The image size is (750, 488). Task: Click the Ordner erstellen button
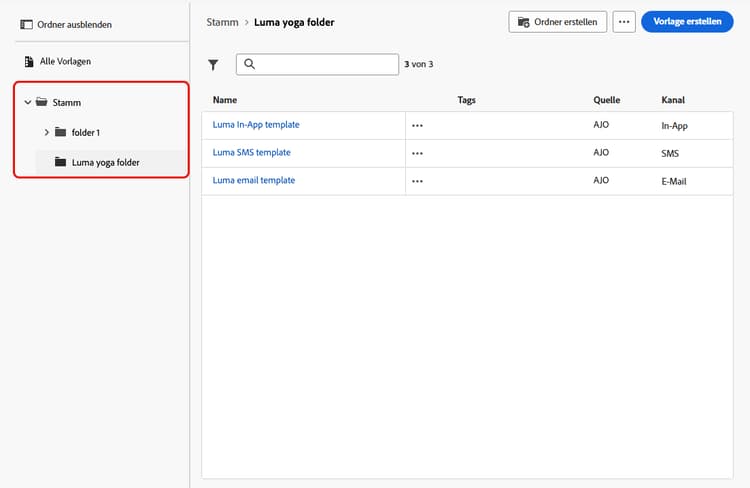[x=557, y=21]
